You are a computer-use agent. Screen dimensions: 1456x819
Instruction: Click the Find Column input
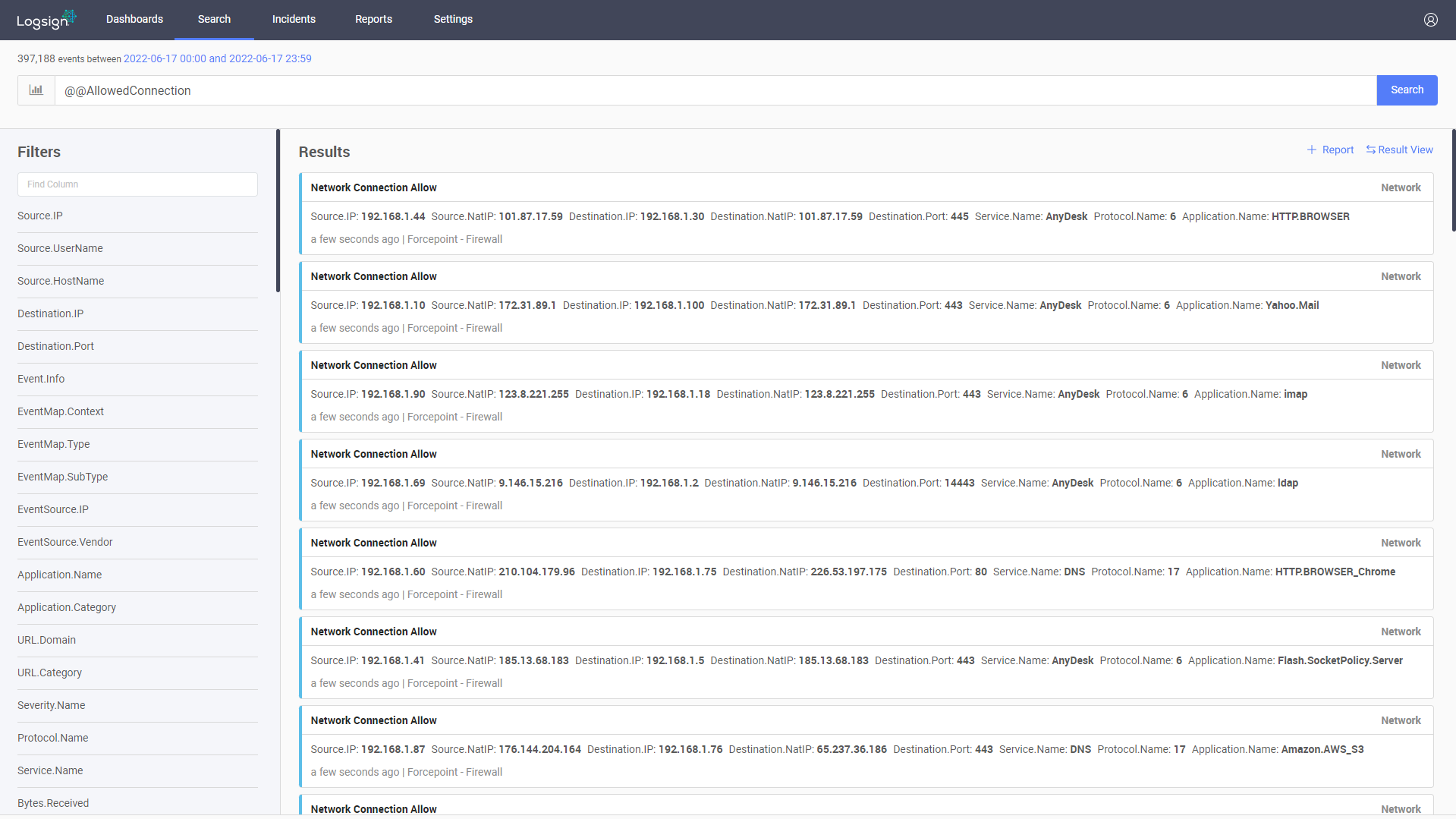[x=137, y=184]
